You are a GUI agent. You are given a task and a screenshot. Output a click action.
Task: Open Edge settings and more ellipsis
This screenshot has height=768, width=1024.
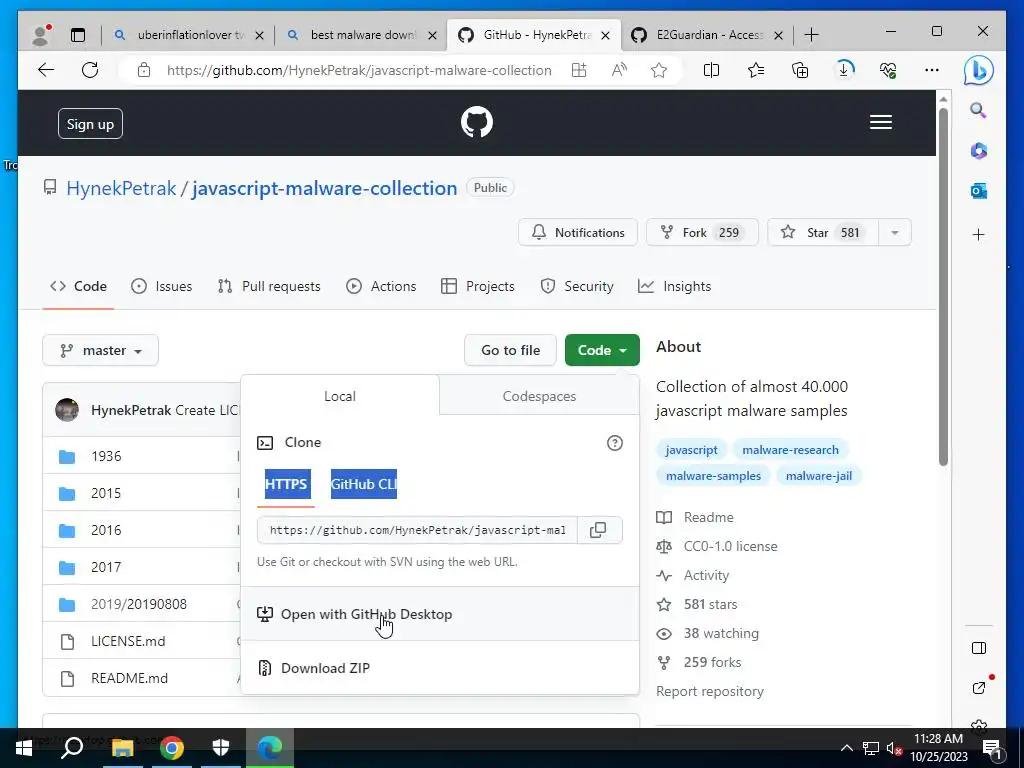[932, 70]
